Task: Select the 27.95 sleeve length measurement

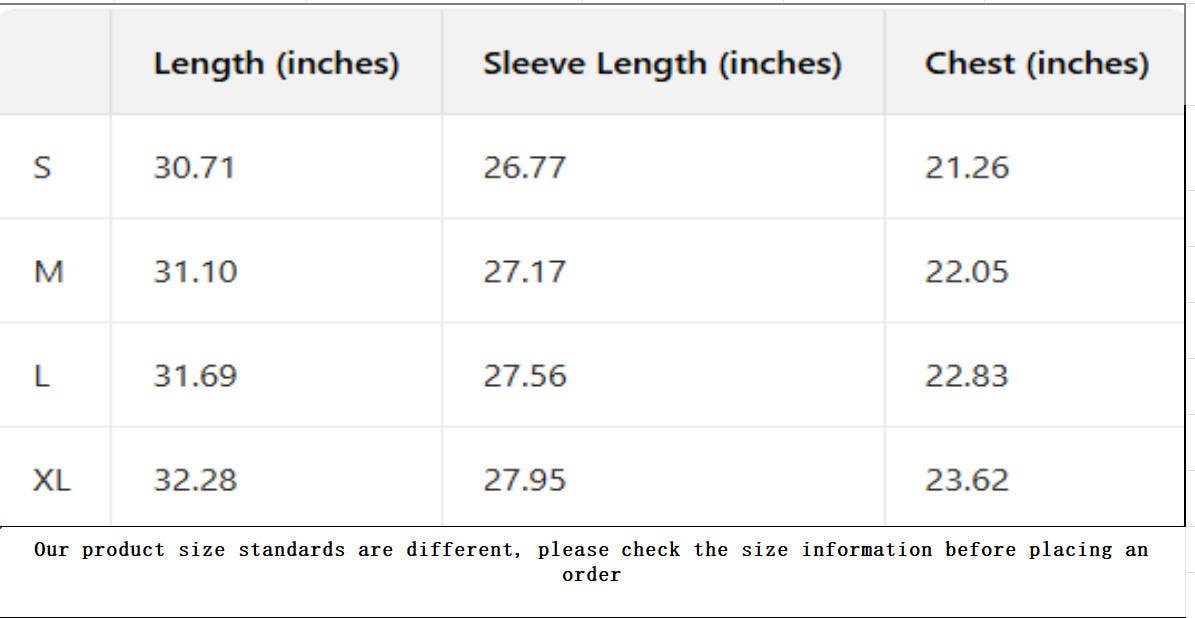Action: [x=525, y=480]
